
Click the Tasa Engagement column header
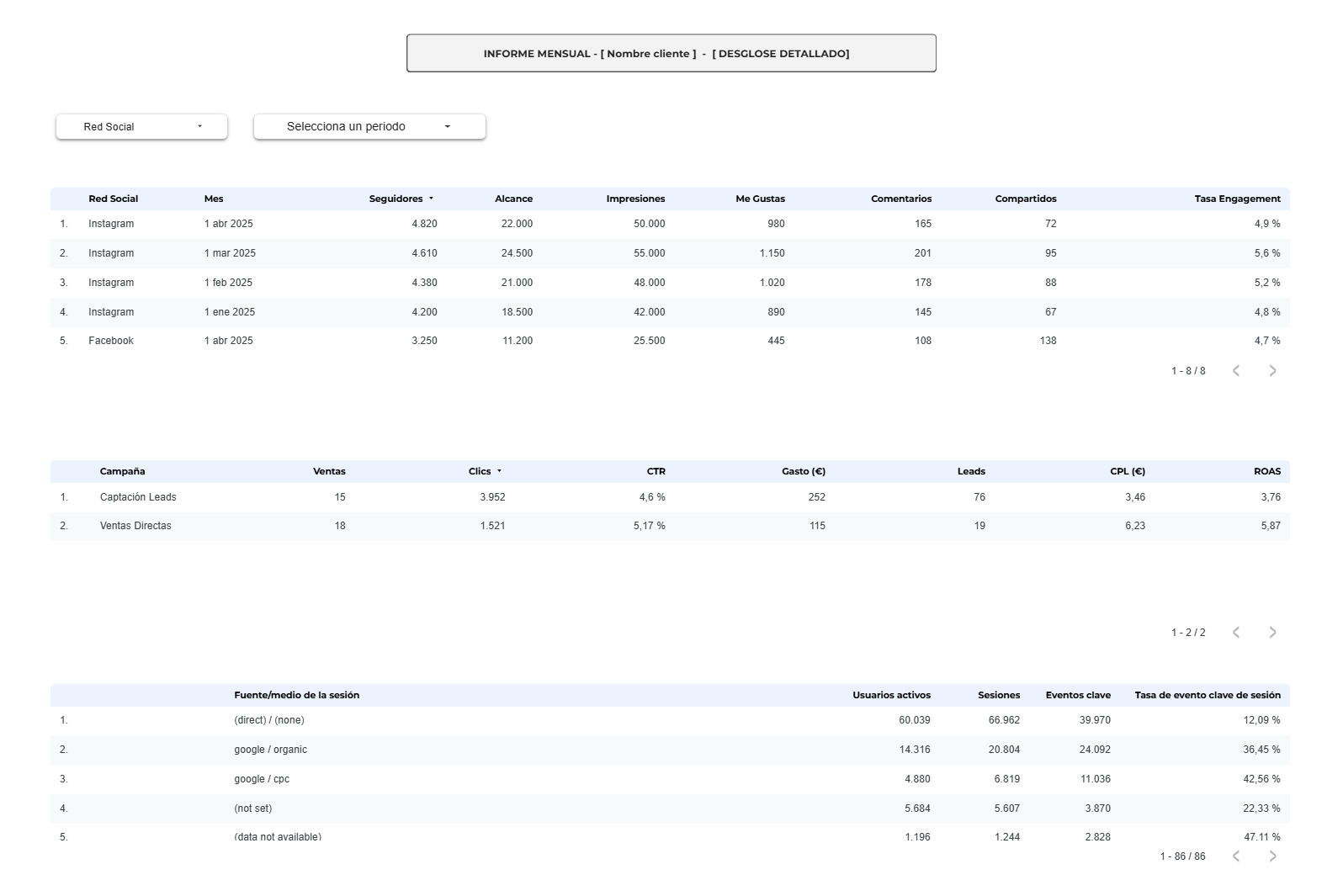[x=1237, y=199]
